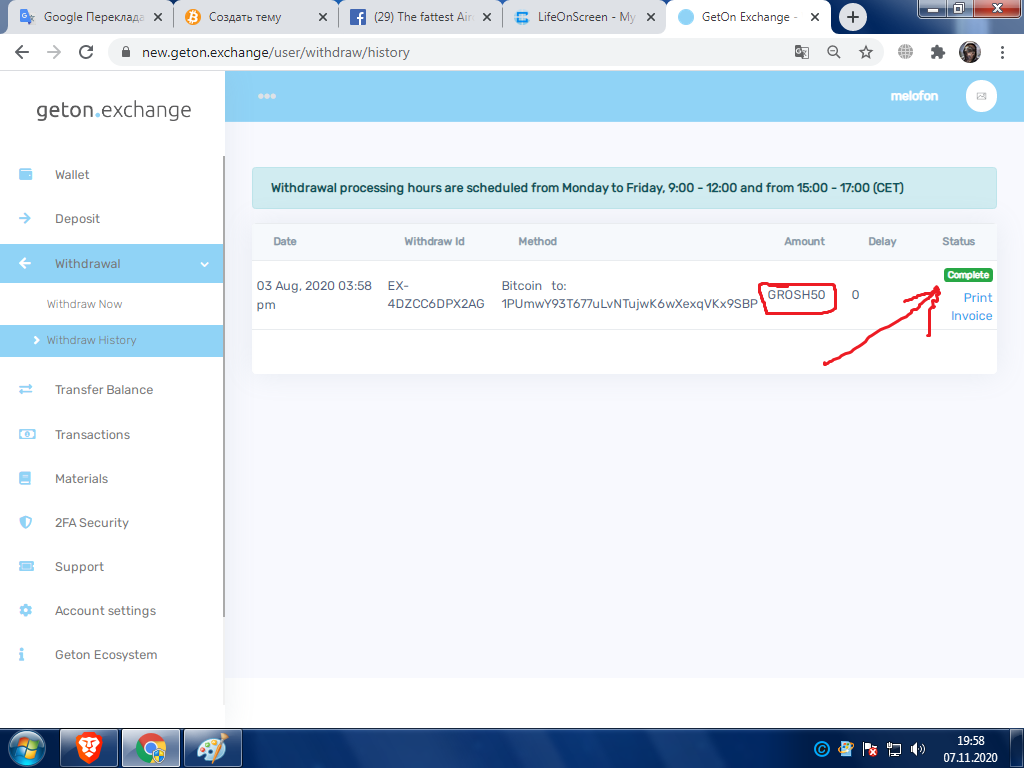Click the green Complete status badge
The width and height of the screenshot is (1024, 768).
click(968, 275)
